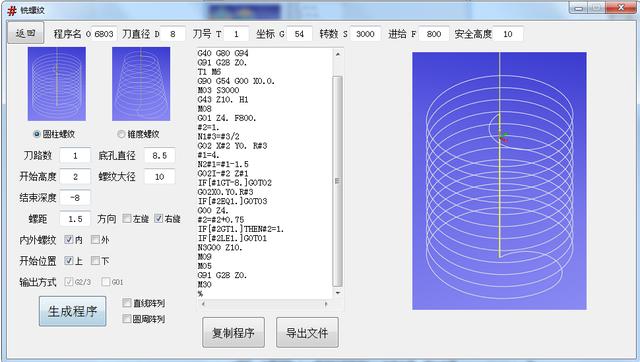The height and width of the screenshot is (362, 640).
Task: Select the 圆柱螺纹 cylindrical thread radio button
Action: [x=37, y=134]
